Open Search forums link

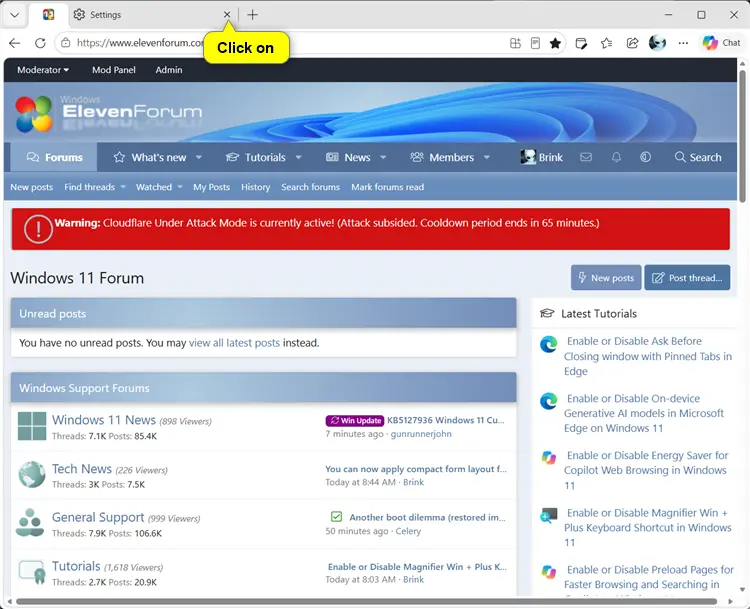tap(310, 187)
